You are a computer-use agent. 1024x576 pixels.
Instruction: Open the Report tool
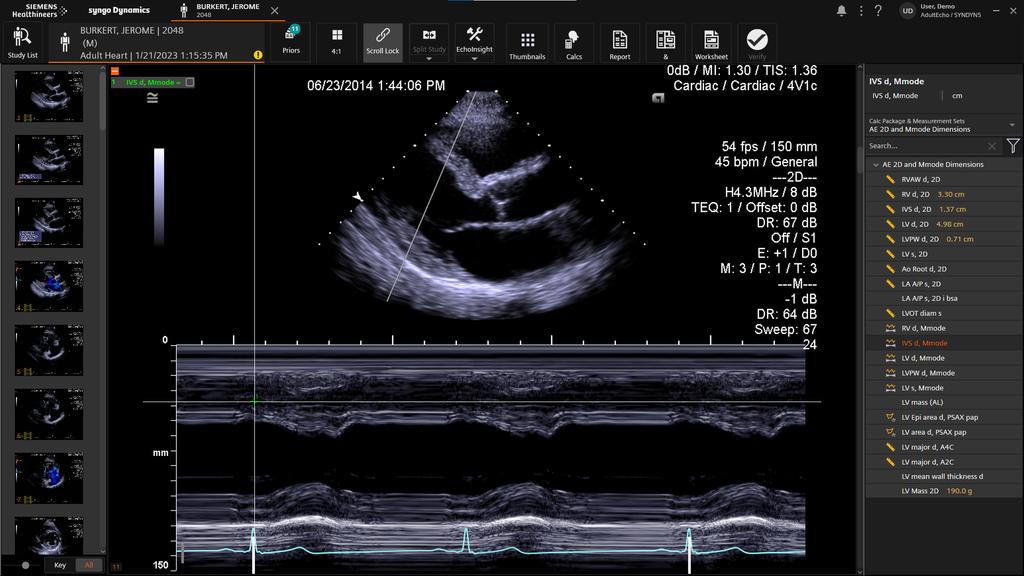tap(619, 43)
